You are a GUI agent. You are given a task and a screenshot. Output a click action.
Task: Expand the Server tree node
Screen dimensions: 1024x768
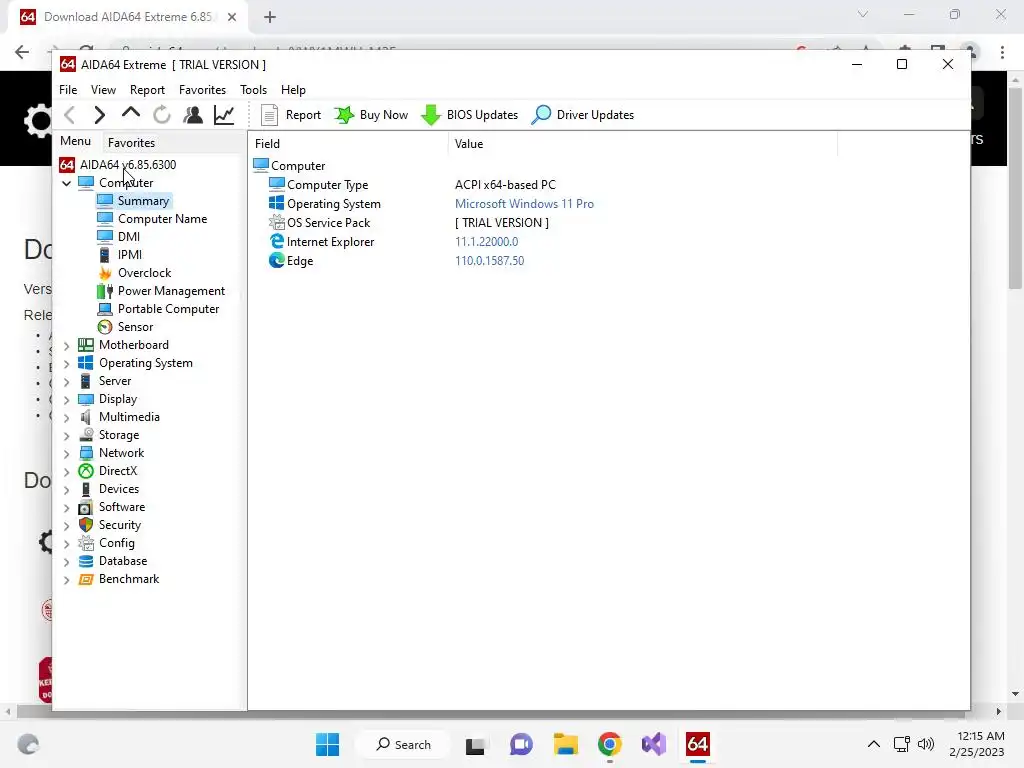click(67, 381)
